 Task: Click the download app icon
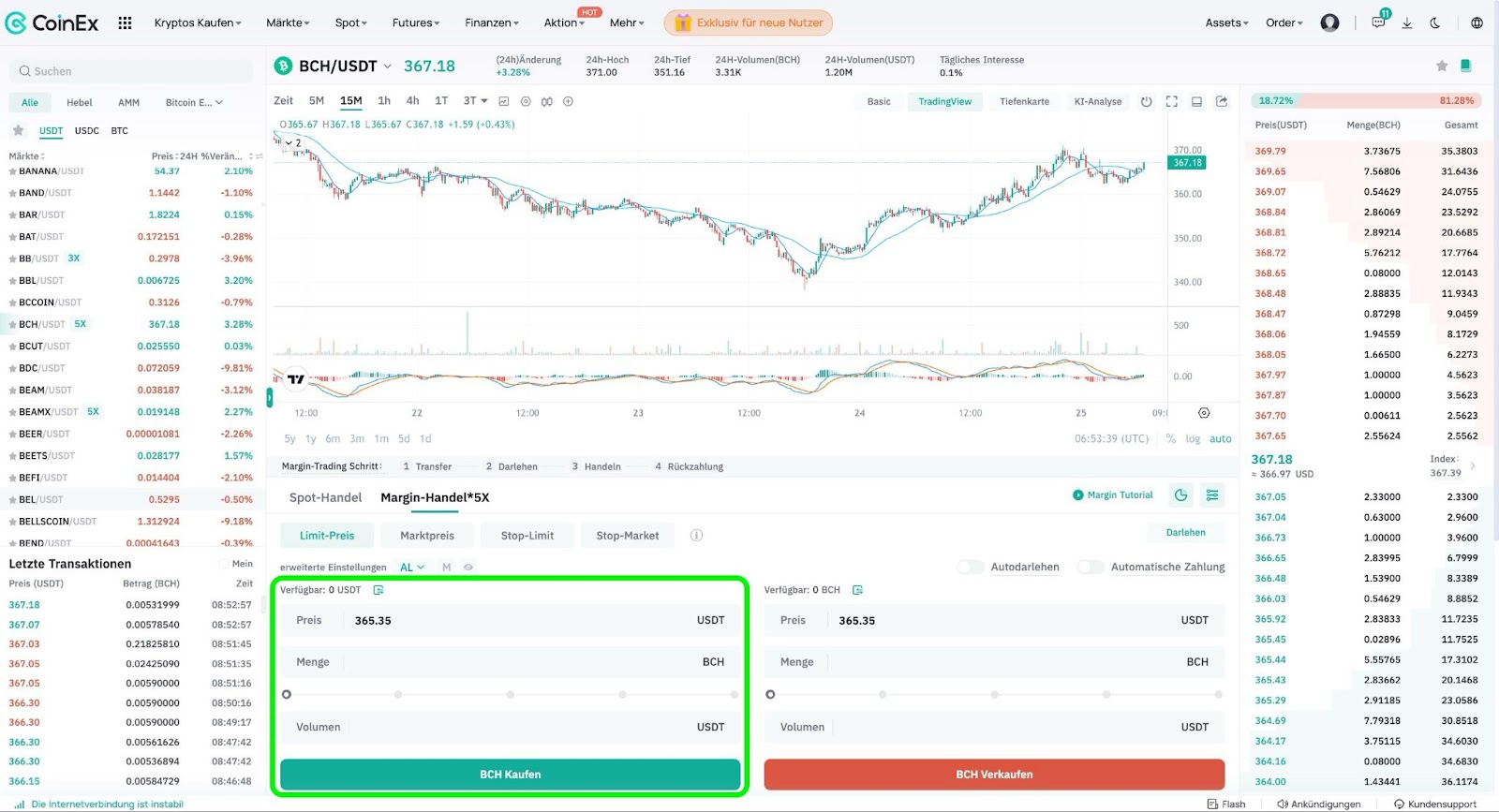[1406, 22]
